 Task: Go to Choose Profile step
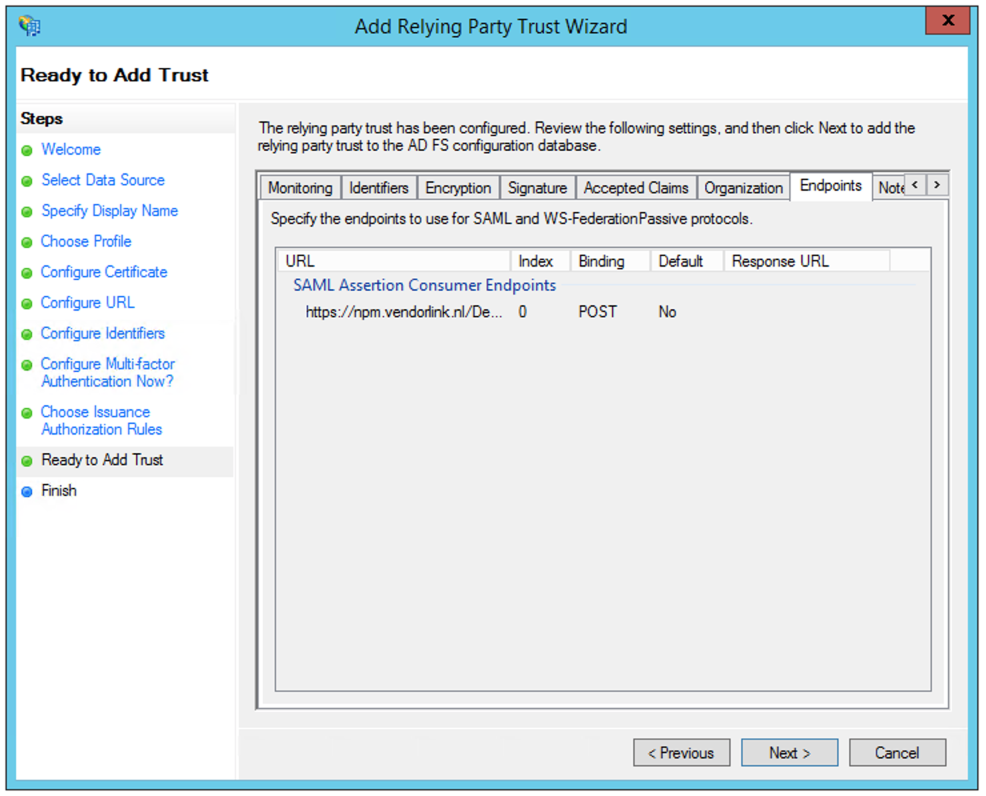click(86, 241)
